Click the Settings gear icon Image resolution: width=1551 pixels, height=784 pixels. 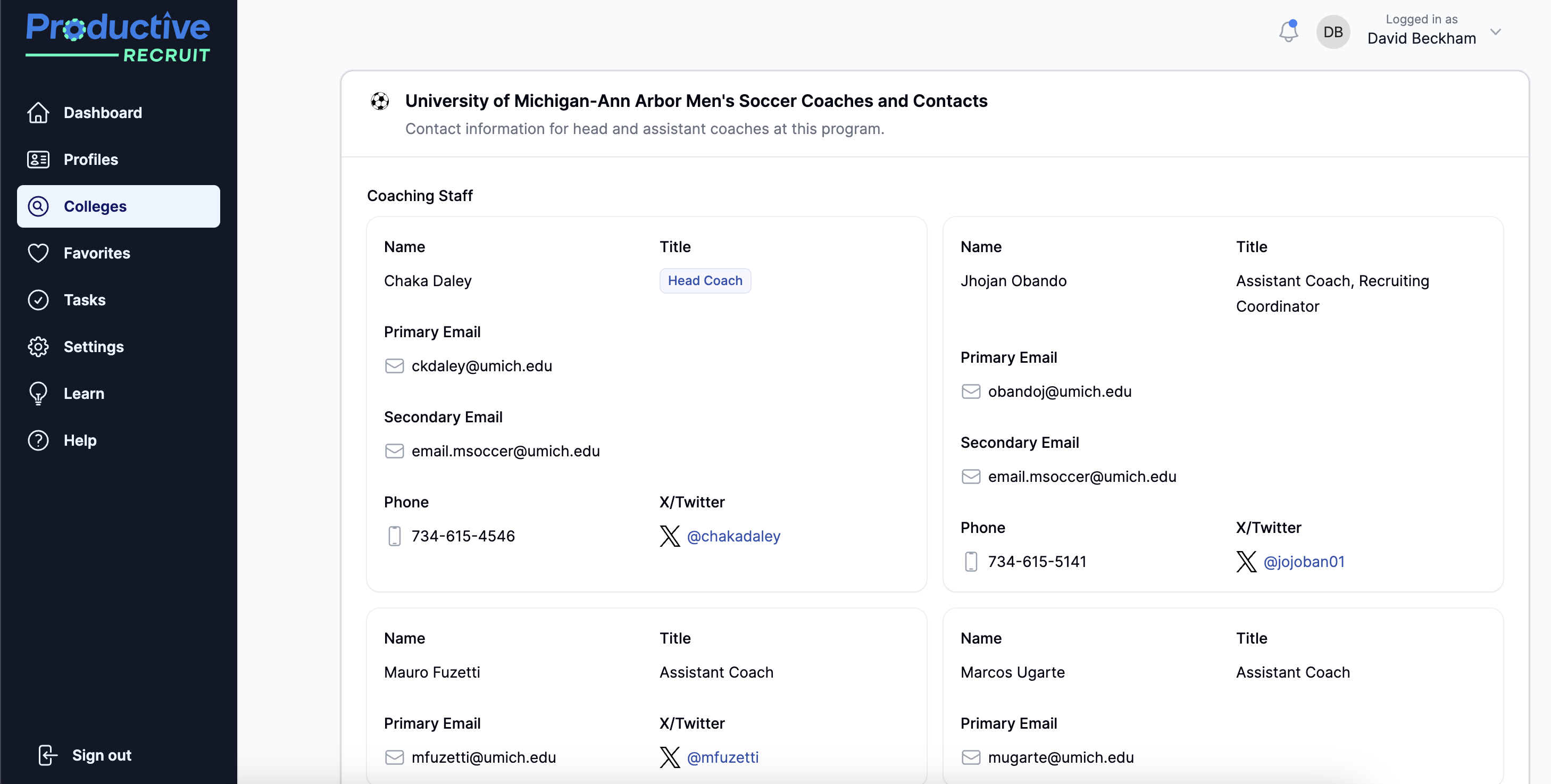pos(38,347)
